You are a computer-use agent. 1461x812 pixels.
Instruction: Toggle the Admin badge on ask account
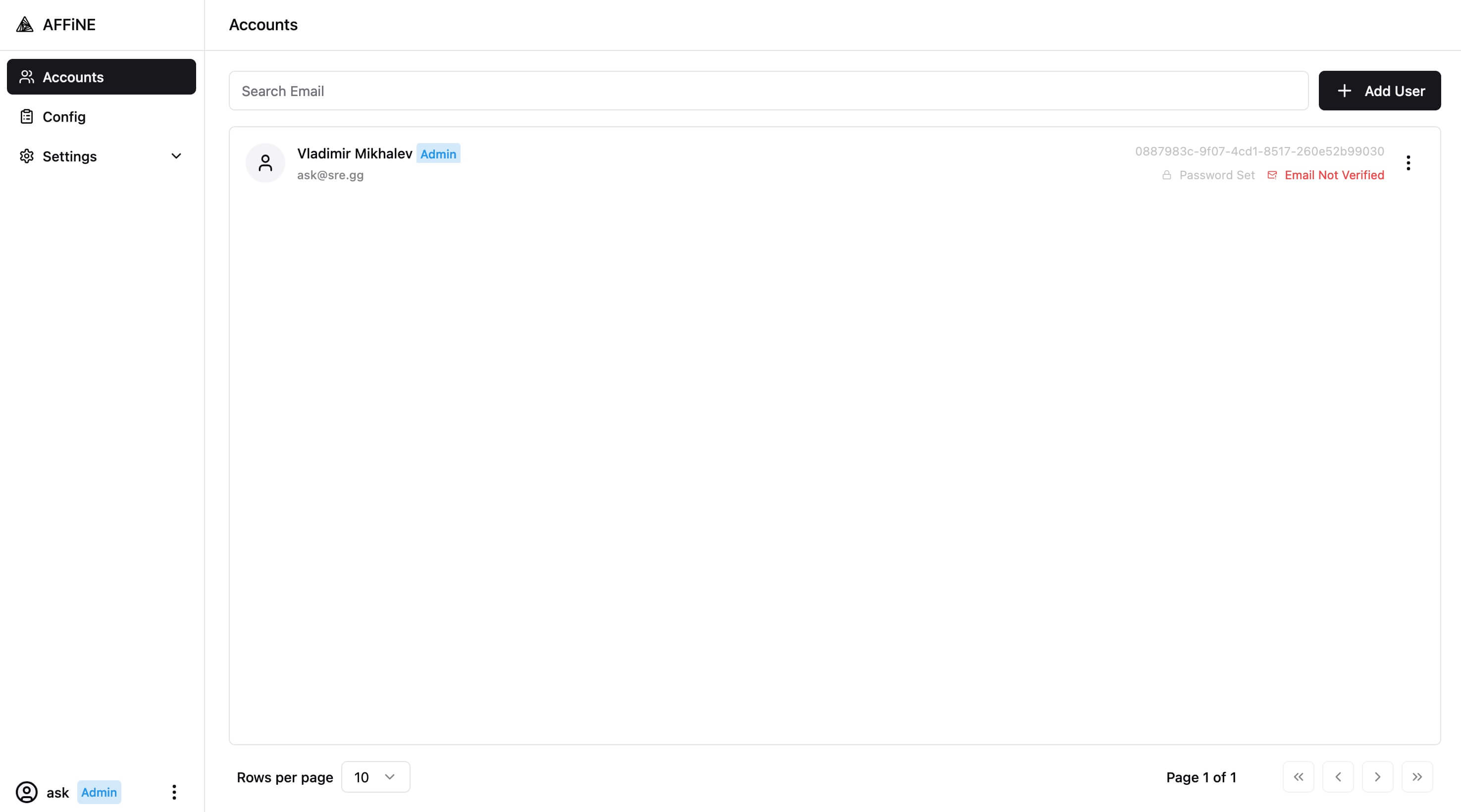coord(98,791)
